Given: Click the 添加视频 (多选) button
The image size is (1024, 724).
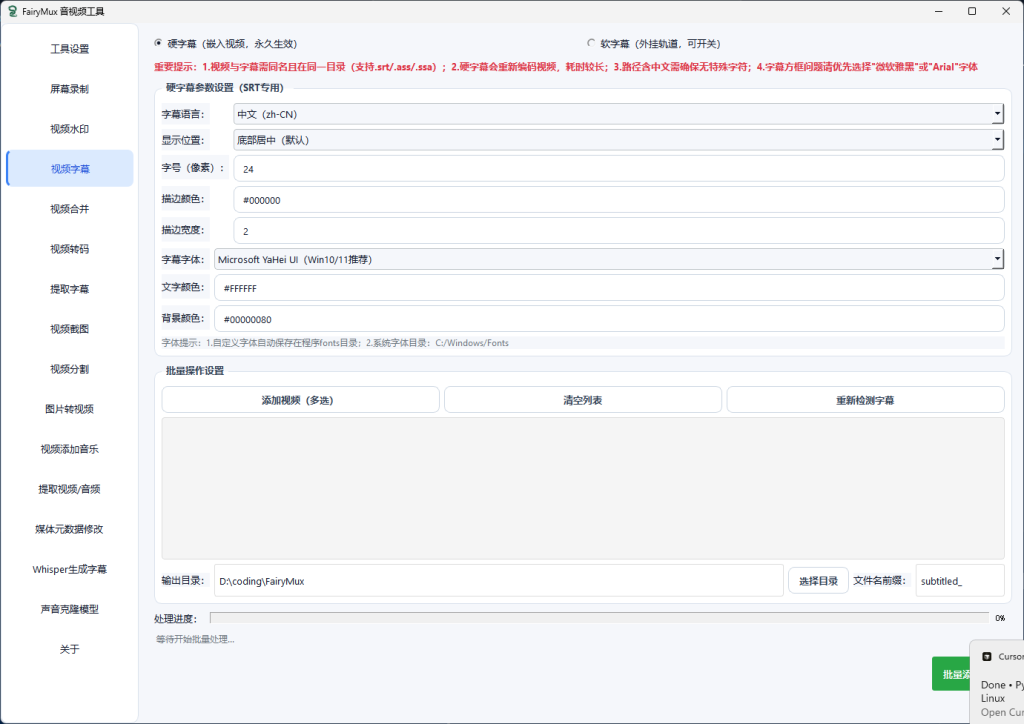Looking at the screenshot, I should pyautogui.click(x=300, y=400).
